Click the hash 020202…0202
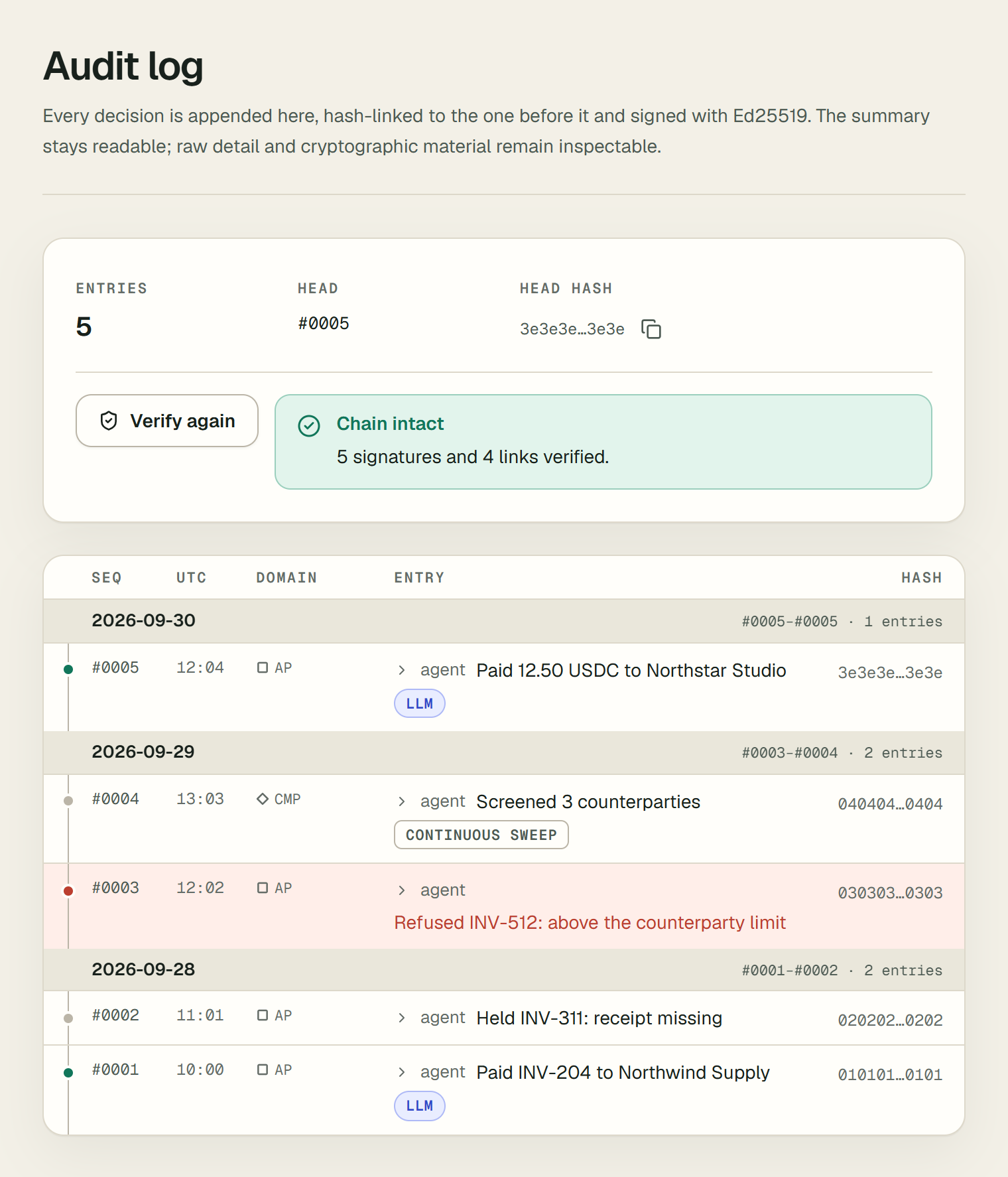This screenshot has height=1177, width=1008. (x=890, y=1020)
